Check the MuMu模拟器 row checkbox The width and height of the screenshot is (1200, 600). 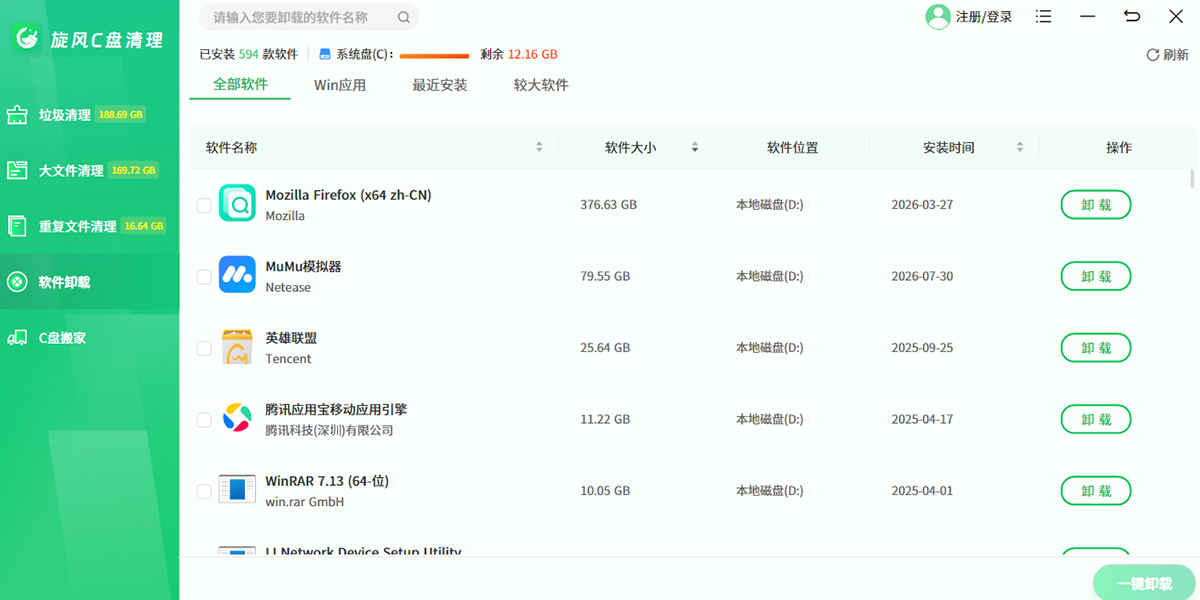tap(204, 276)
